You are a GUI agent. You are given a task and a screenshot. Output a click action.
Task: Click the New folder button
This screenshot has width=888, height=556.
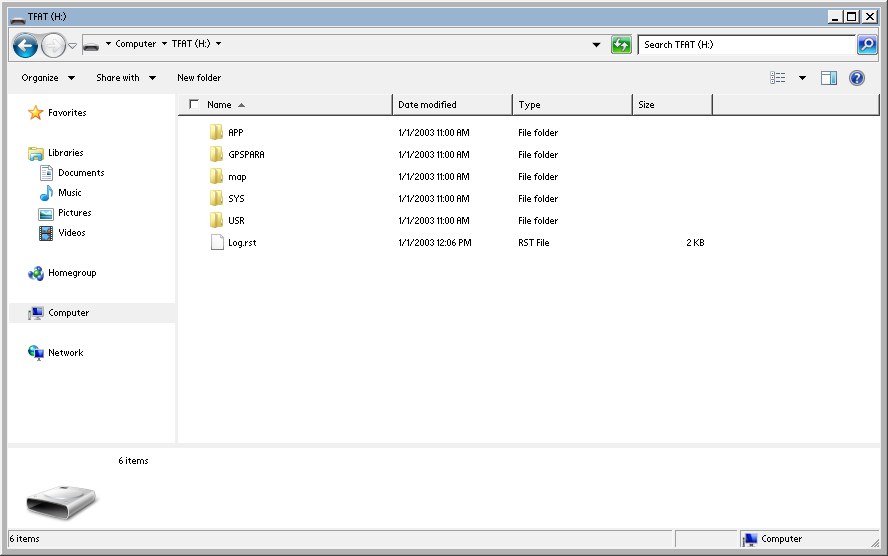click(199, 78)
